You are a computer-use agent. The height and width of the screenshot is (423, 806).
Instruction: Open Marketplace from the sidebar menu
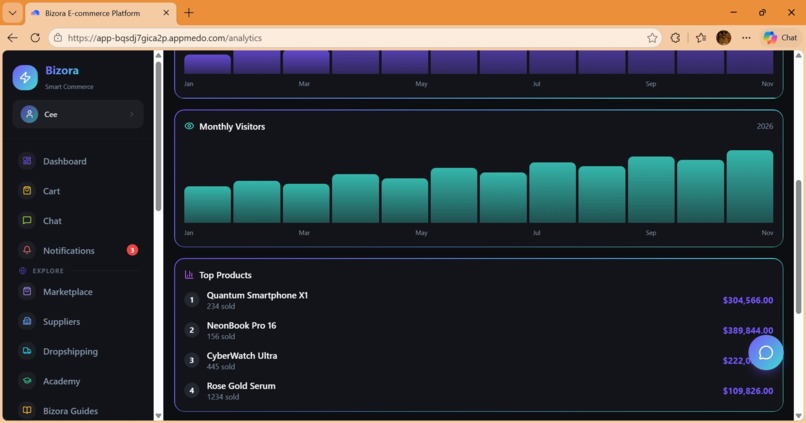pos(78,291)
